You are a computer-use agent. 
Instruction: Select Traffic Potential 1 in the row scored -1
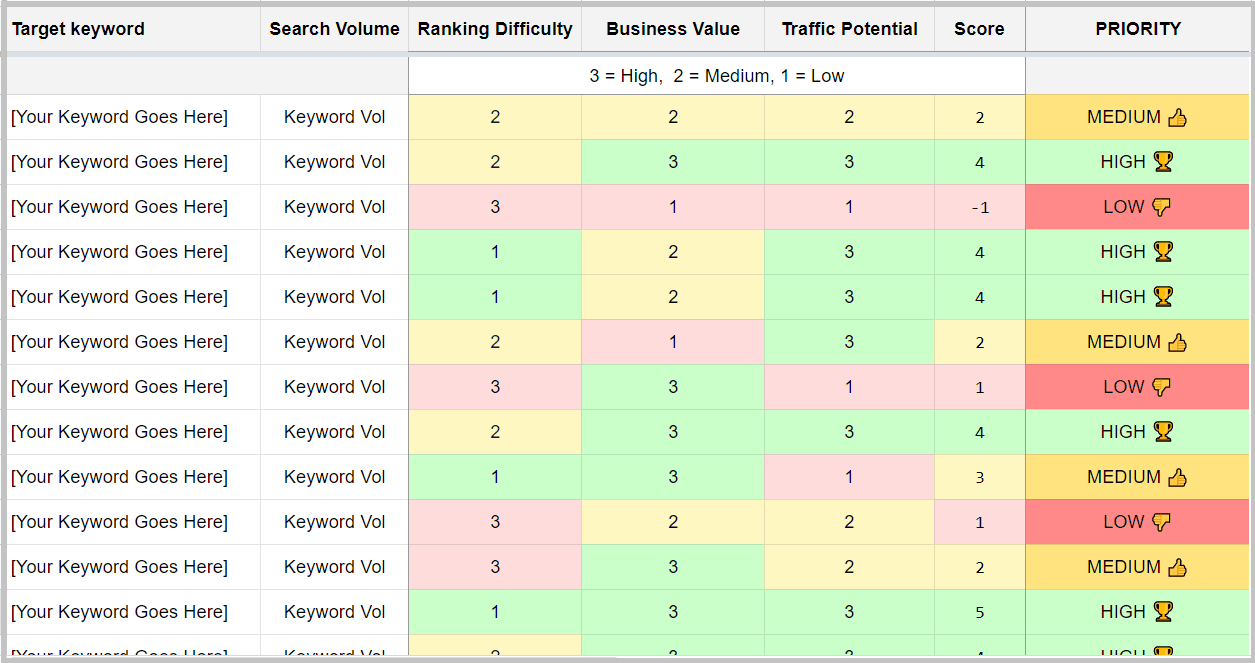[850, 207]
